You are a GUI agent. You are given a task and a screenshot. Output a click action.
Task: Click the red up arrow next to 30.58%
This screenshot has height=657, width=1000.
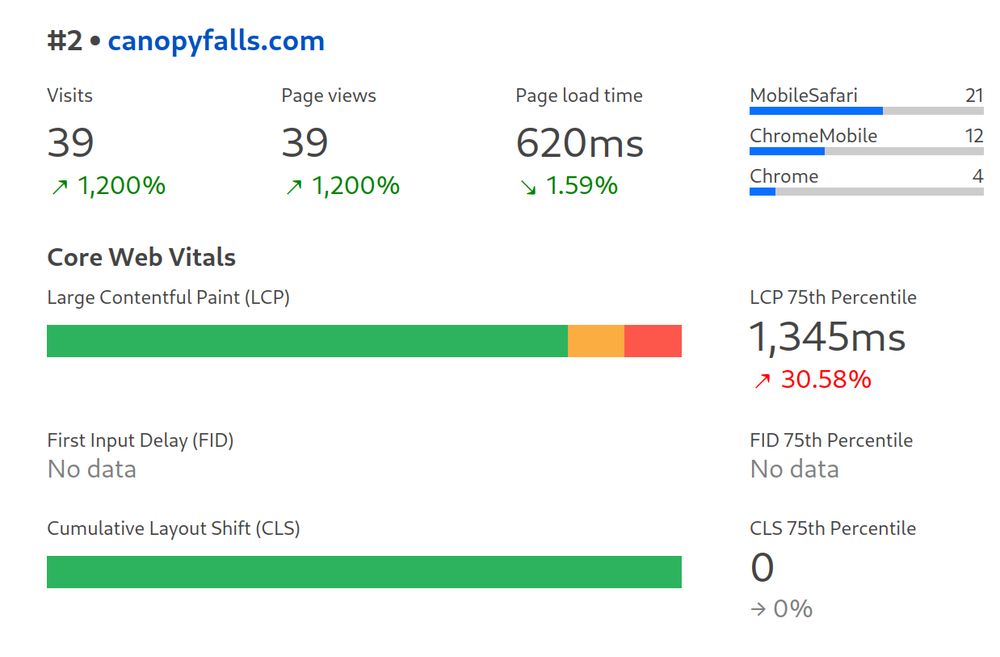tap(763, 380)
